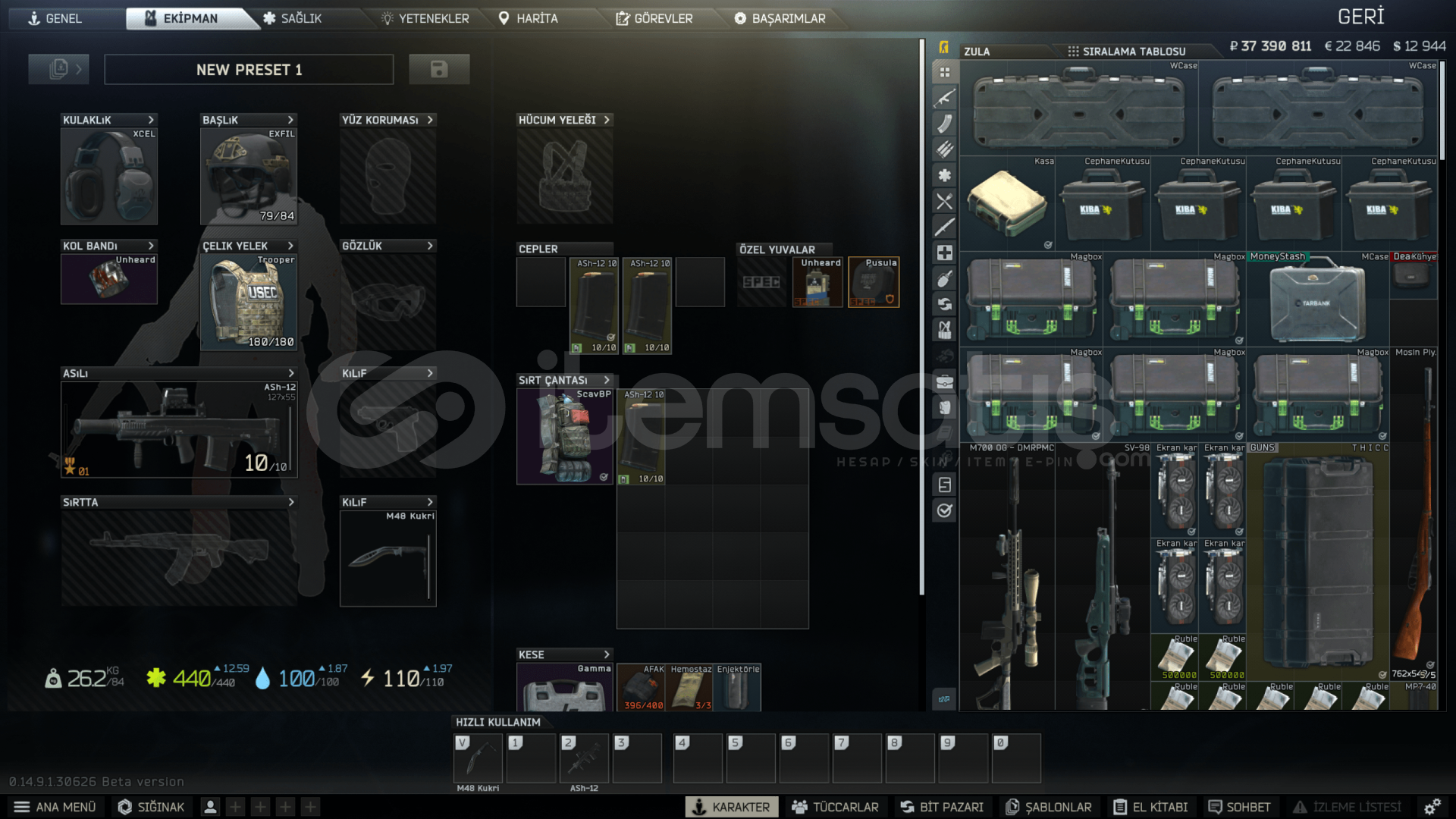Go to SIĞINAK hideout
The image size is (1456, 819).
(152, 807)
